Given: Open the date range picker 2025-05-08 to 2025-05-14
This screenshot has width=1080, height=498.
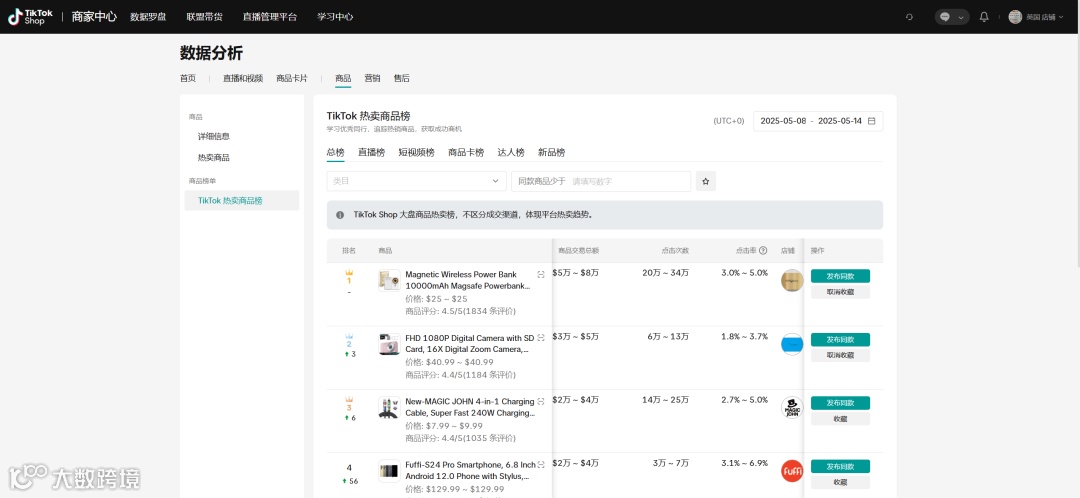Looking at the screenshot, I should pos(818,121).
